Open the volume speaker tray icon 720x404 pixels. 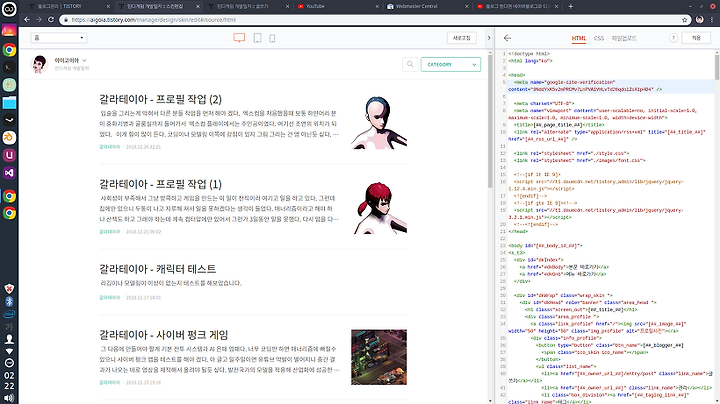point(9,398)
